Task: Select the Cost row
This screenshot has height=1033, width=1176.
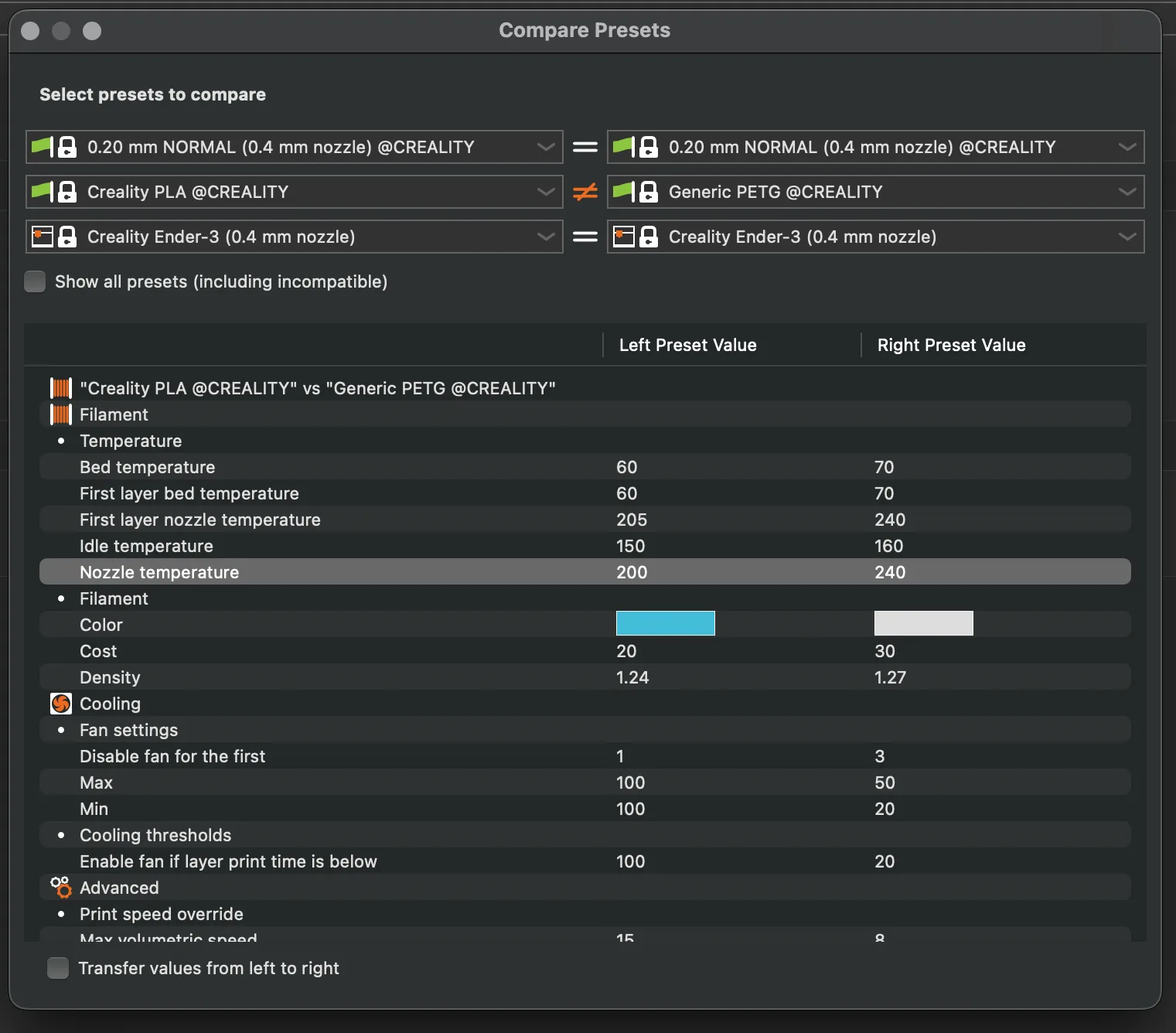Action: click(585, 651)
